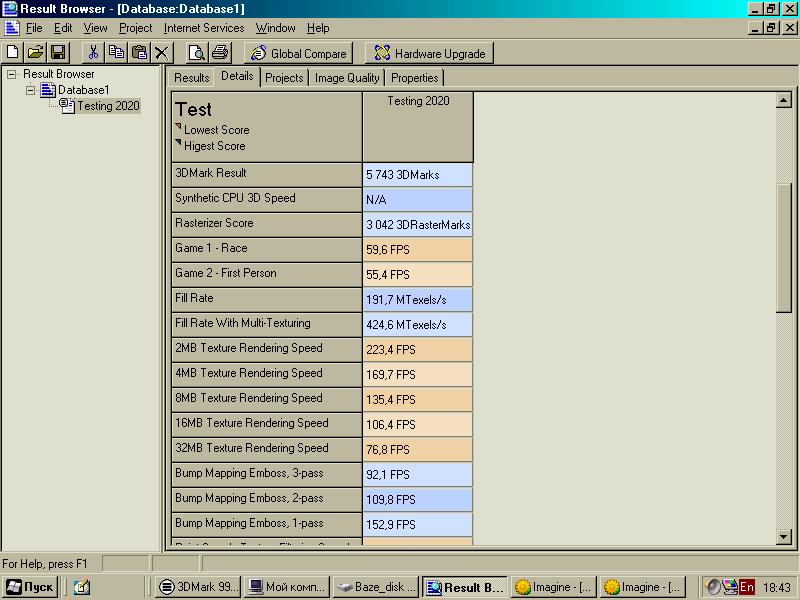Switch to the Results tab
The width and height of the screenshot is (800, 600).
click(191, 78)
